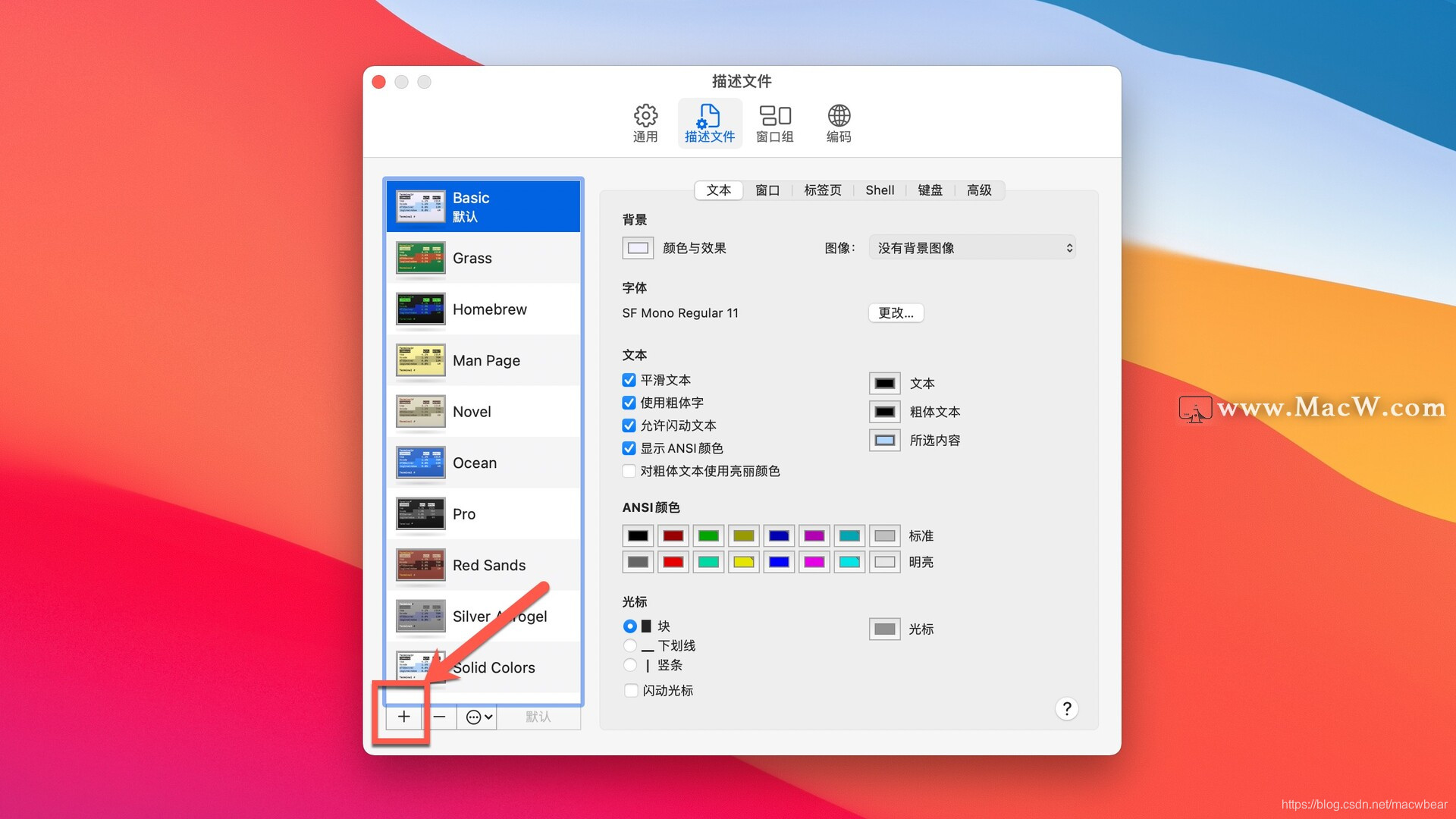
Task: Open the 粗体文本 bold text color well
Action: click(x=884, y=412)
